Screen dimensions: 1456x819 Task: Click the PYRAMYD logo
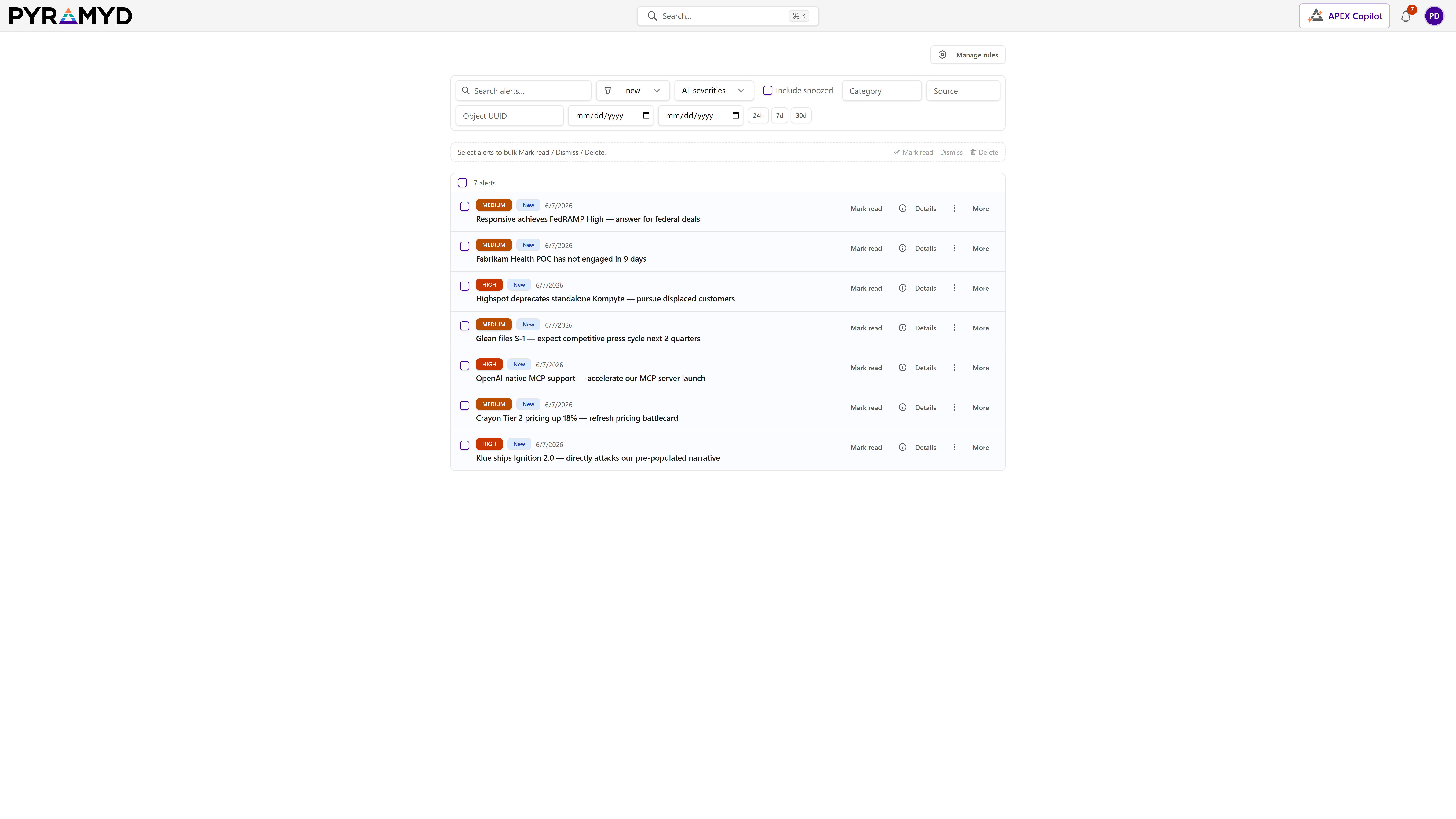(x=71, y=16)
